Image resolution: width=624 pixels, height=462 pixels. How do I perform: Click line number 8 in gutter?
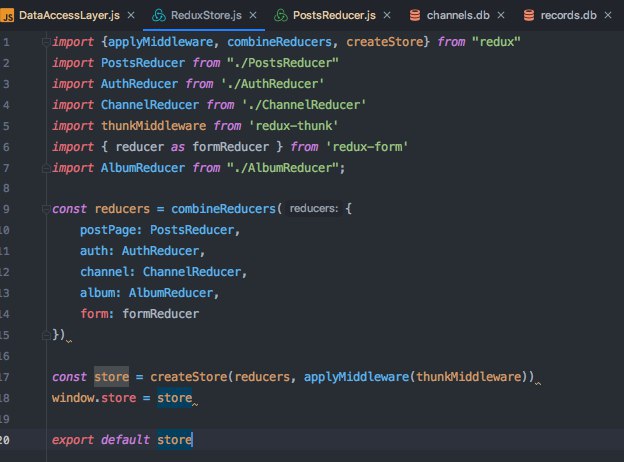(x=6, y=187)
